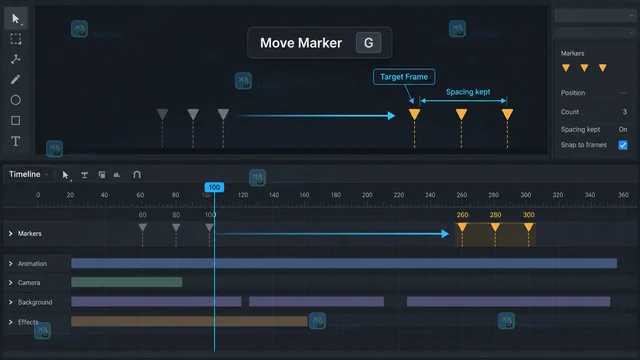Viewport: 640px width, 360px height.
Task: Click the playhead handle at frame 100
Action: coord(214,187)
